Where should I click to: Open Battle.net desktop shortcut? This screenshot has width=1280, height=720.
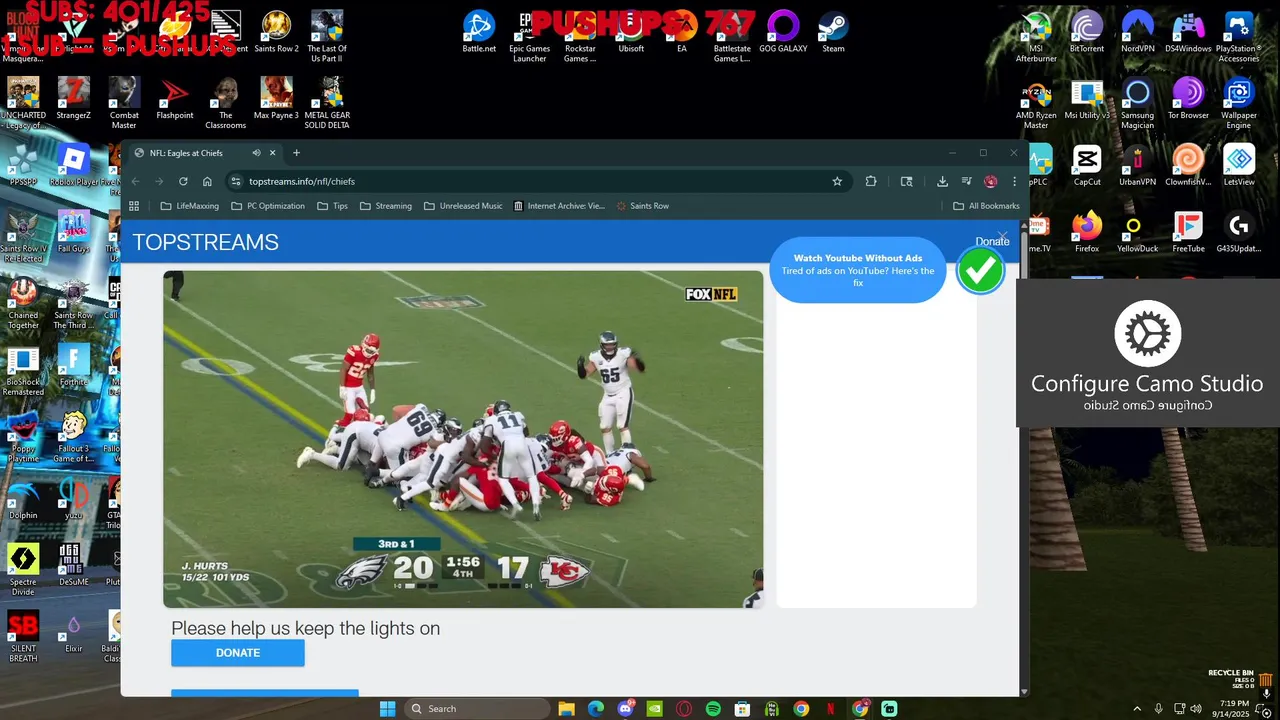[479, 33]
